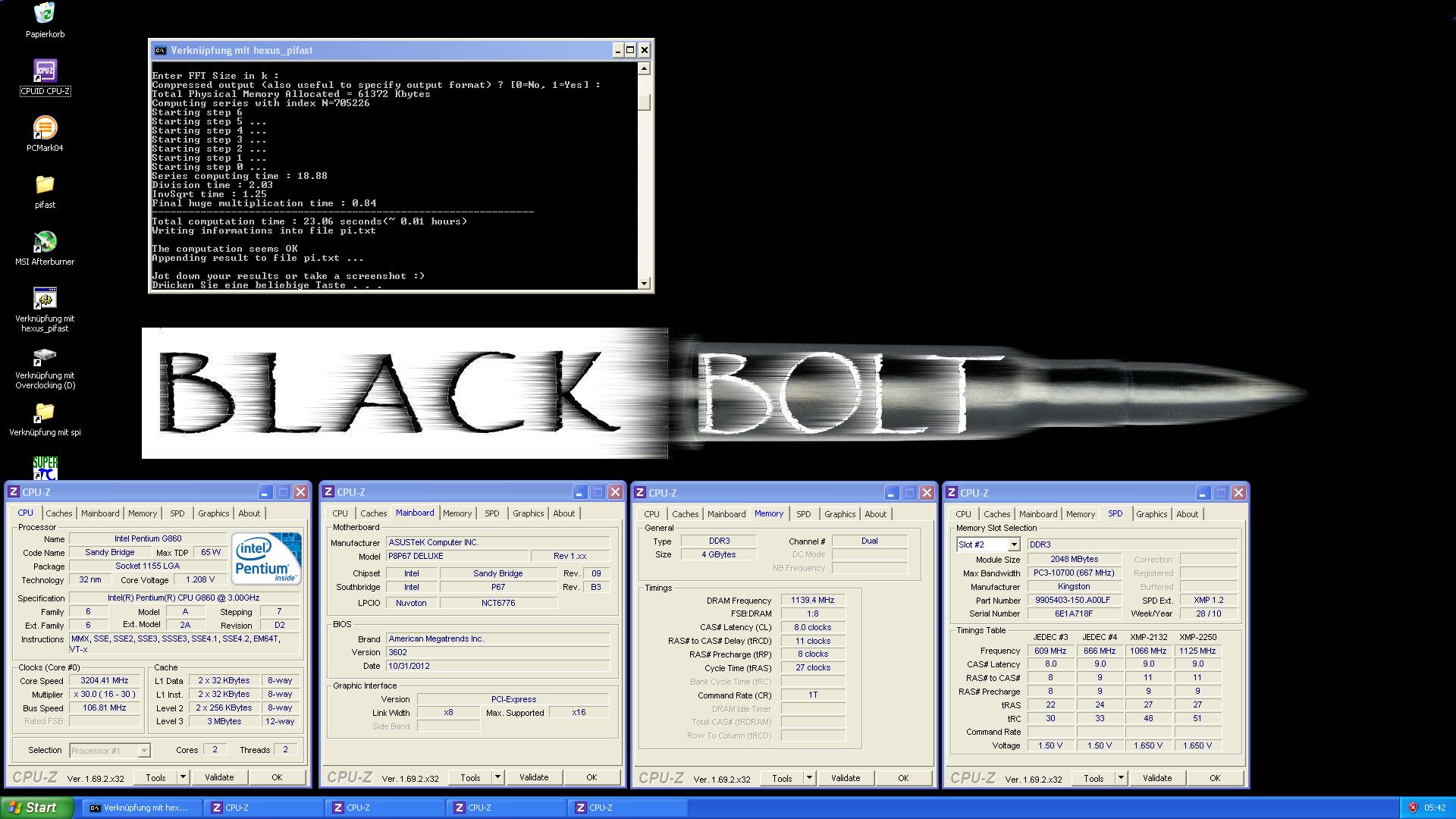Click the DRAM Frequency 1139.4 MHz field

[812, 601]
